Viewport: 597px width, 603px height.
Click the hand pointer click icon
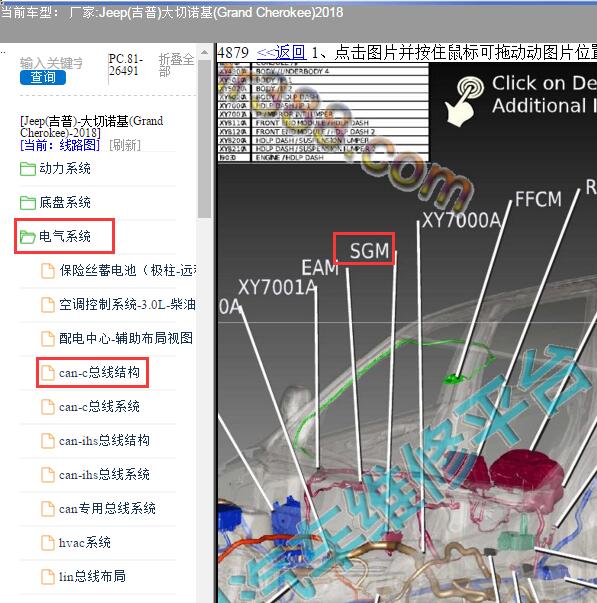[464, 101]
